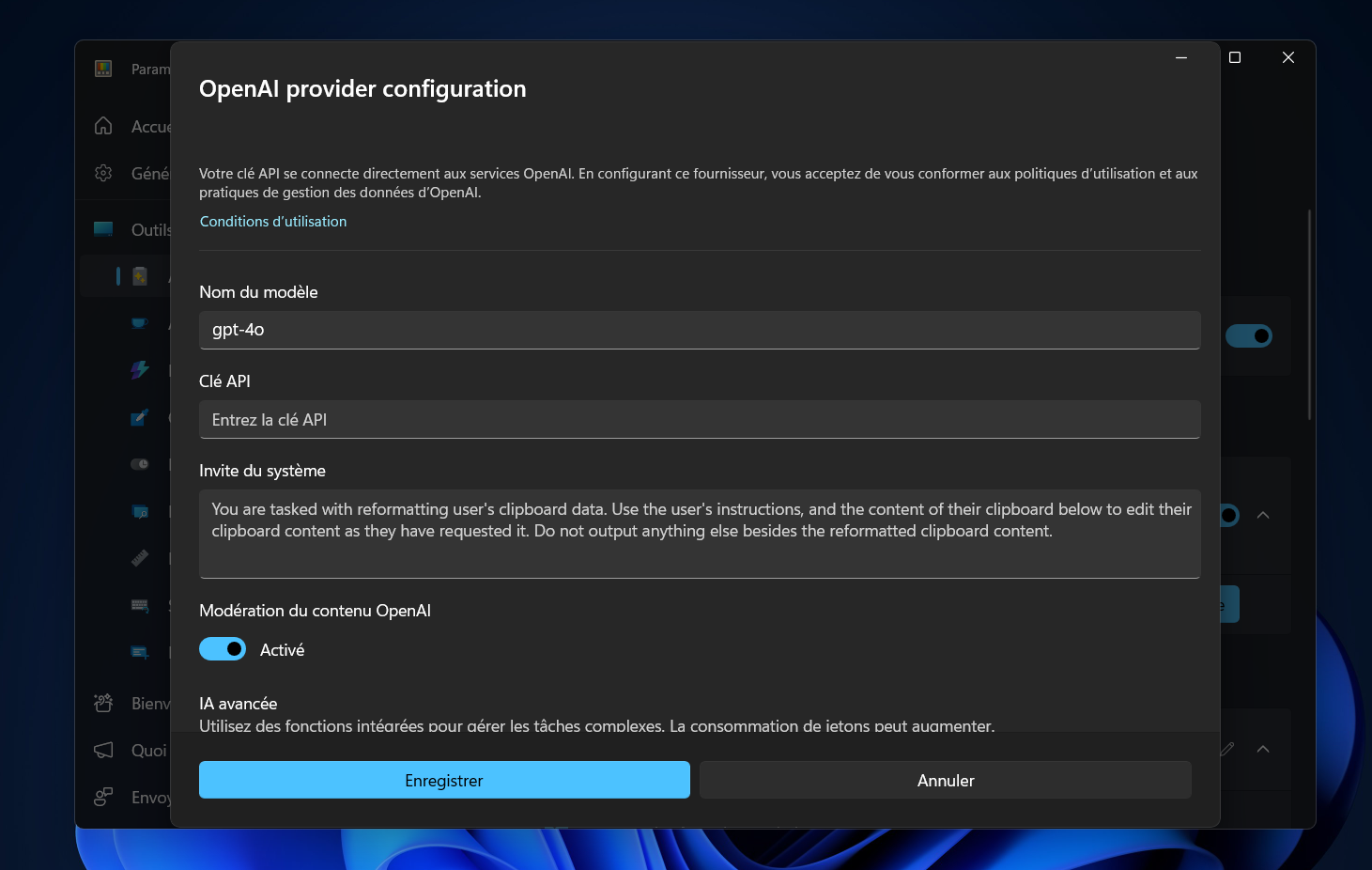The image size is (1372, 870).
Task: Maximize the Settings window
Action: click(1235, 57)
